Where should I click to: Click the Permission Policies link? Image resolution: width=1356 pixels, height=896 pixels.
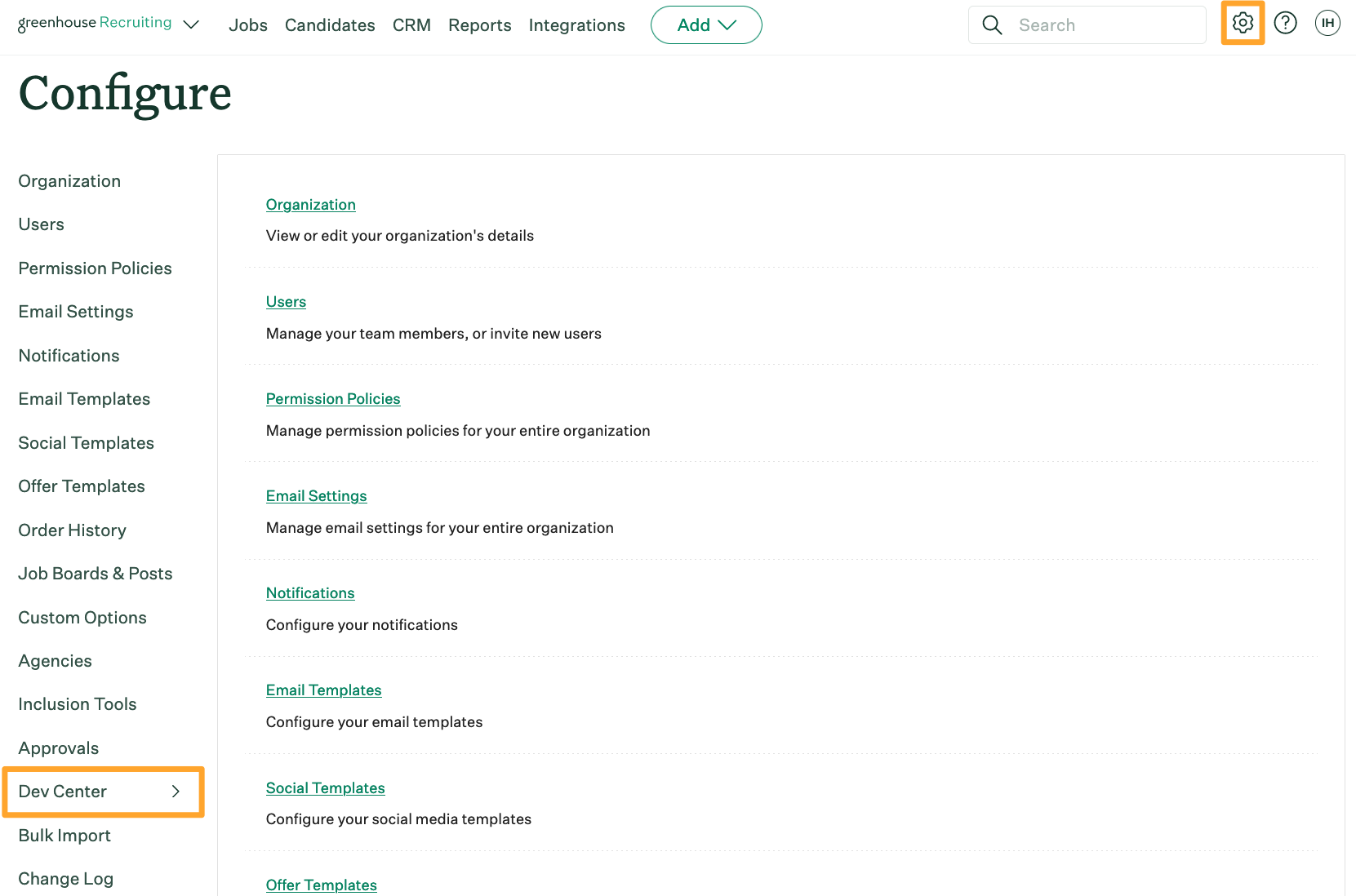[x=332, y=398]
